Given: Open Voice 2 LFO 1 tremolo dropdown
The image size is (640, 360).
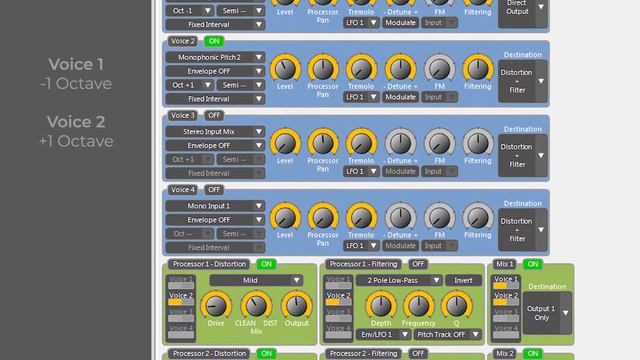Looking at the screenshot, I should click(x=361, y=97).
